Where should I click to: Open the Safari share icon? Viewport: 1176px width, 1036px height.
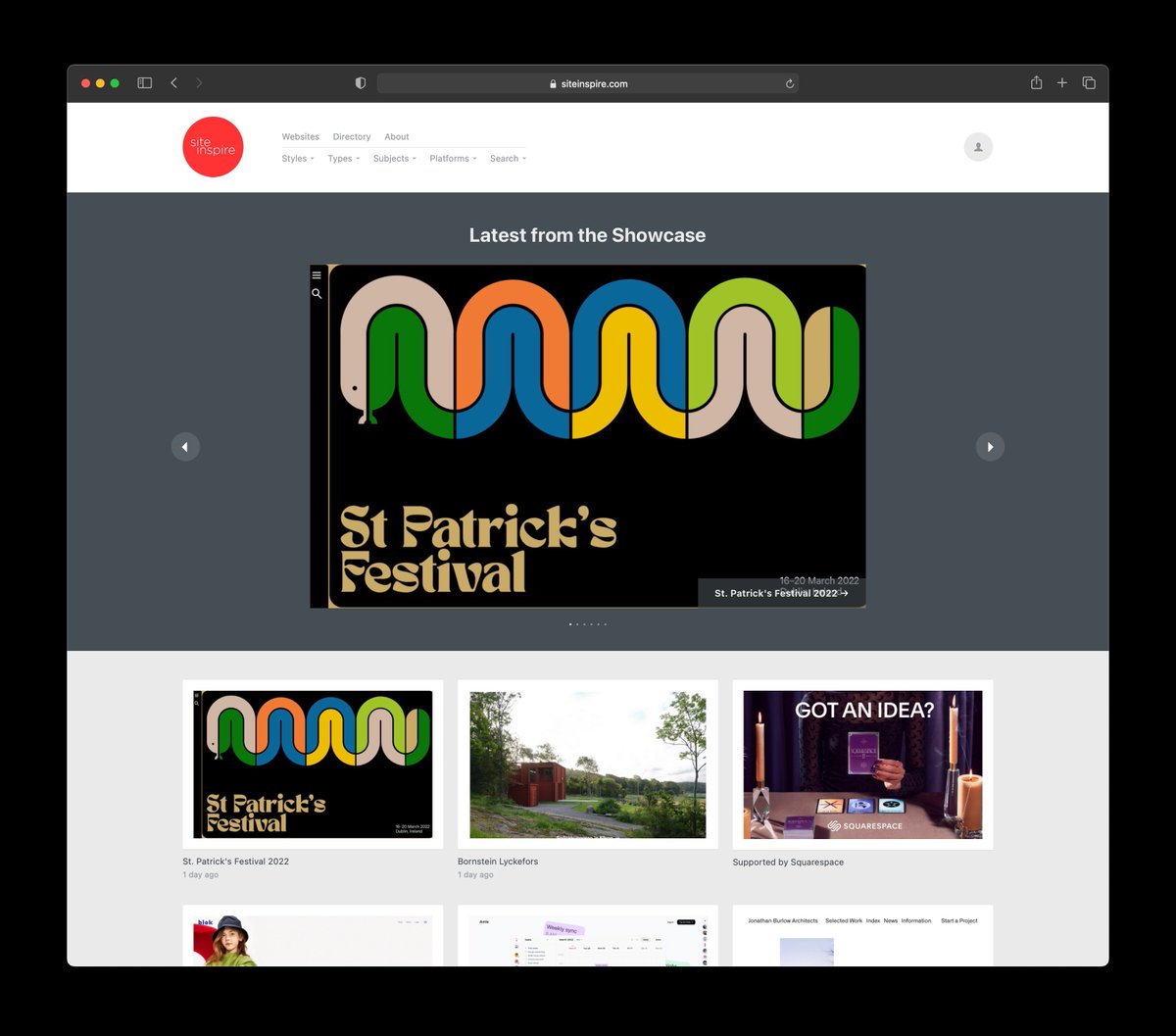[x=1036, y=82]
